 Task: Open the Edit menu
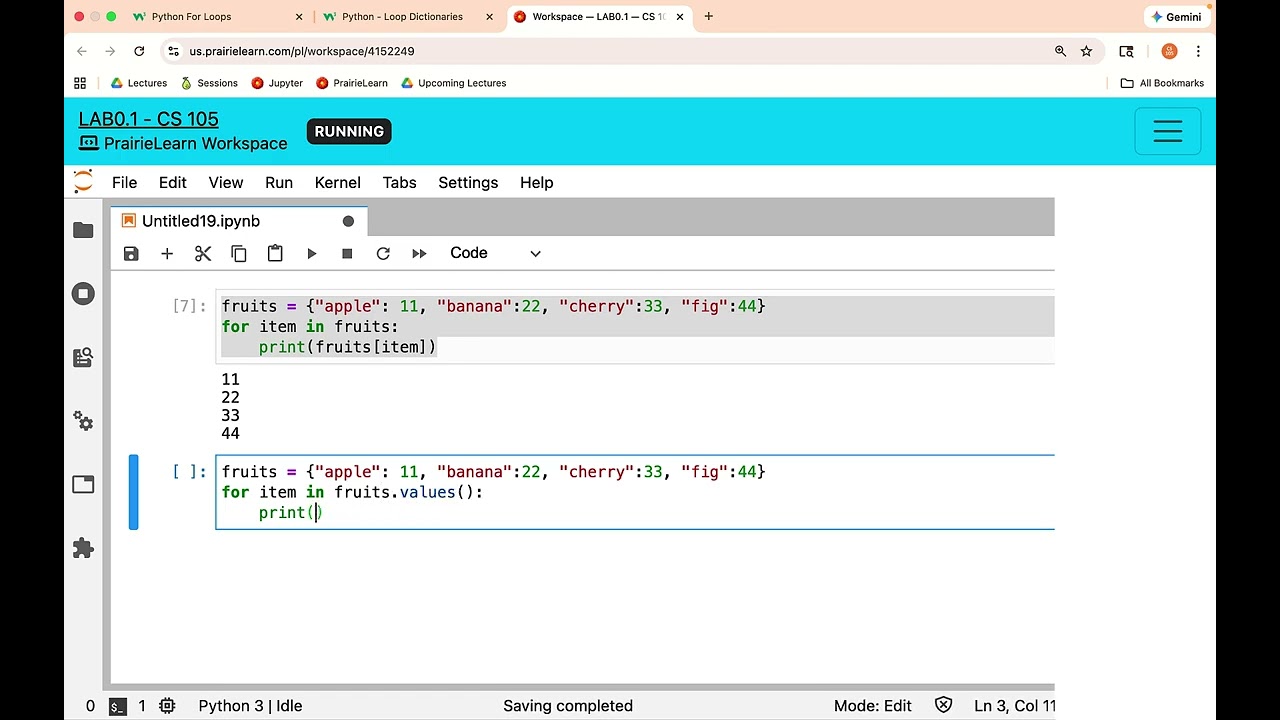click(172, 183)
